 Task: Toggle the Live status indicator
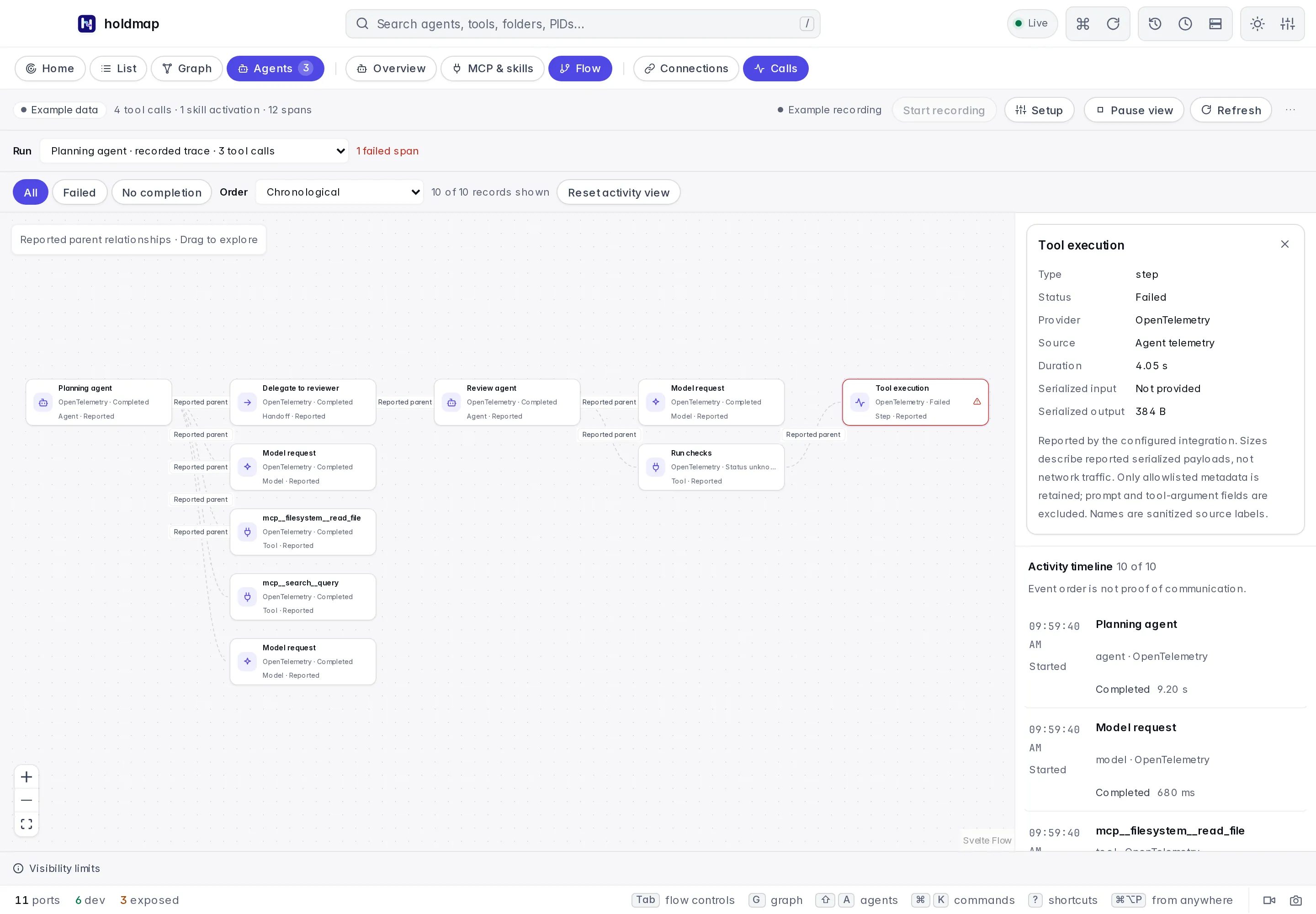point(1032,23)
